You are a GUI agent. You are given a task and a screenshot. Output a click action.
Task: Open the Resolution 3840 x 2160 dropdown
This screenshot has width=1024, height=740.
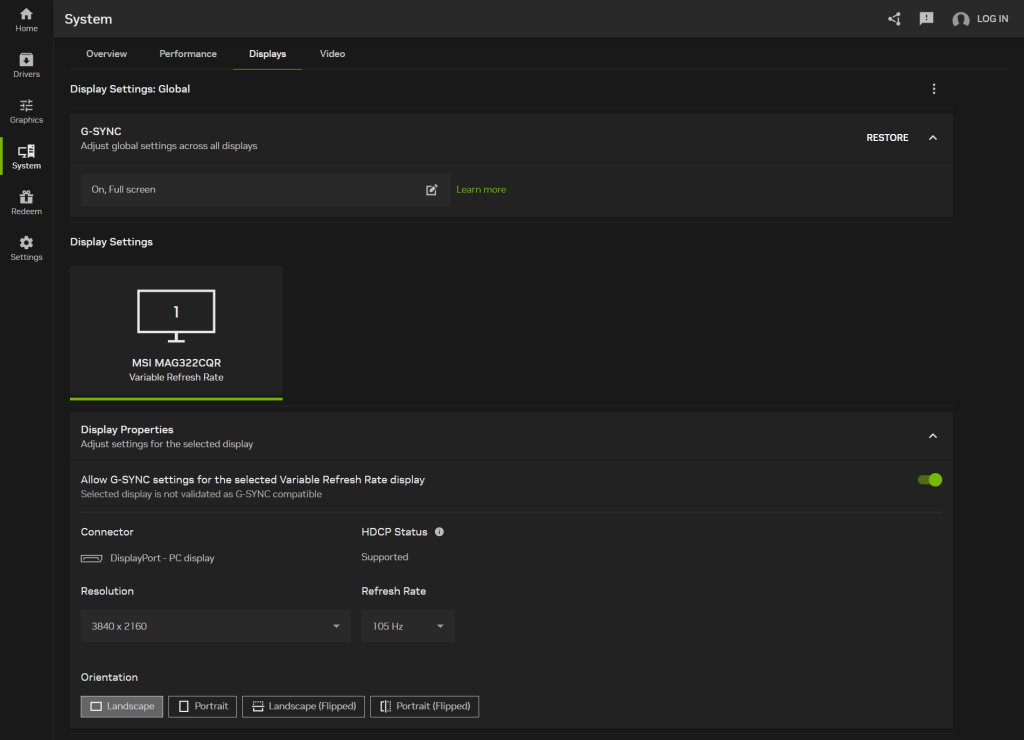[x=215, y=626]
